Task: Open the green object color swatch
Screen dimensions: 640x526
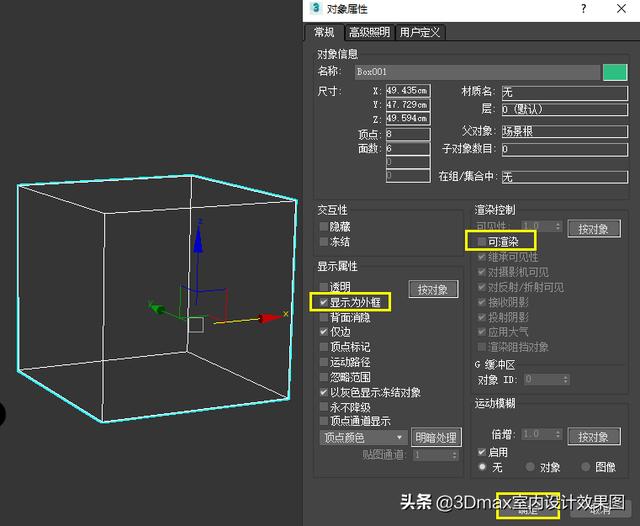Action: coord(615,73)
